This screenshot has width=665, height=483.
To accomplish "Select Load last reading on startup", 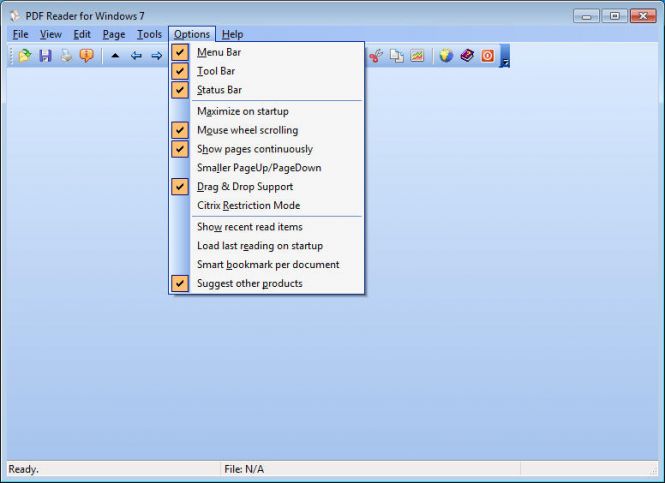I will coord(266,246).
